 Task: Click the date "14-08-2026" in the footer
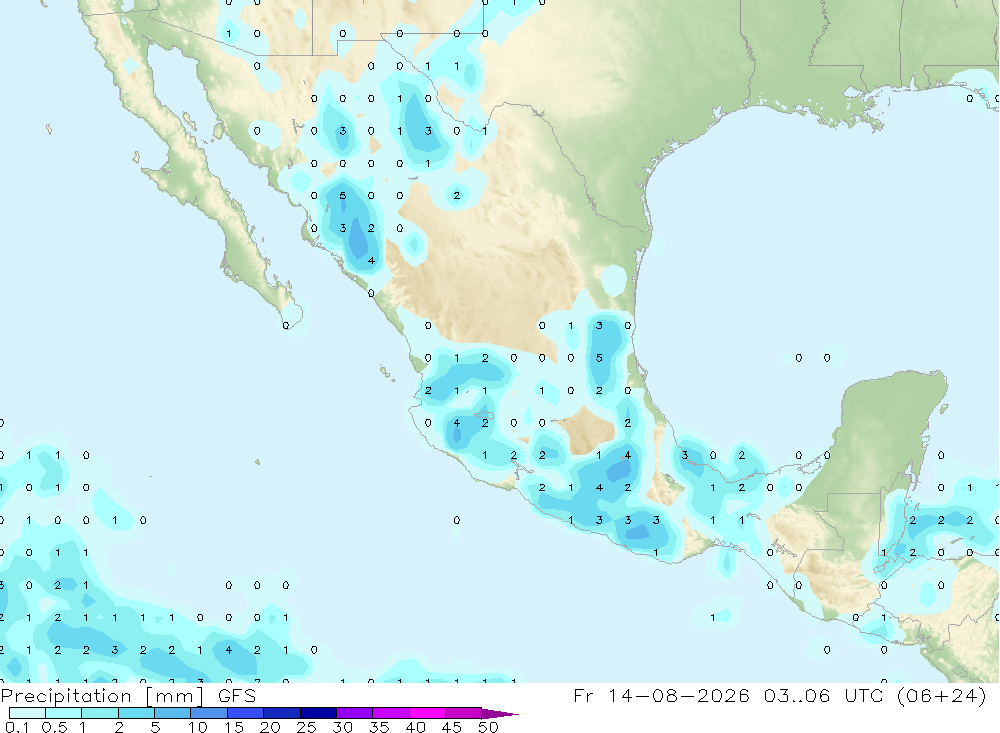(x=679, y=695)
